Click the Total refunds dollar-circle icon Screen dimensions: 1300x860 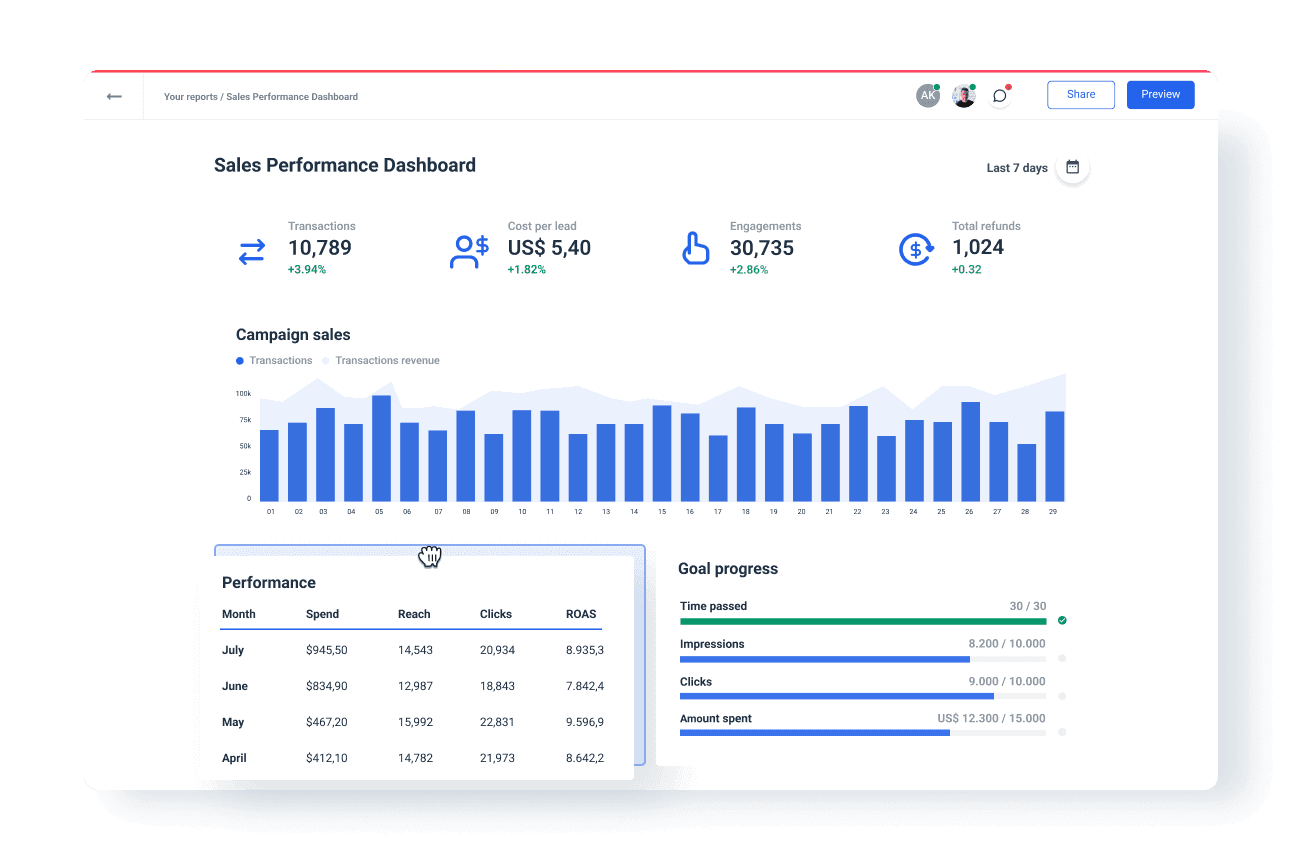[915, 249]
